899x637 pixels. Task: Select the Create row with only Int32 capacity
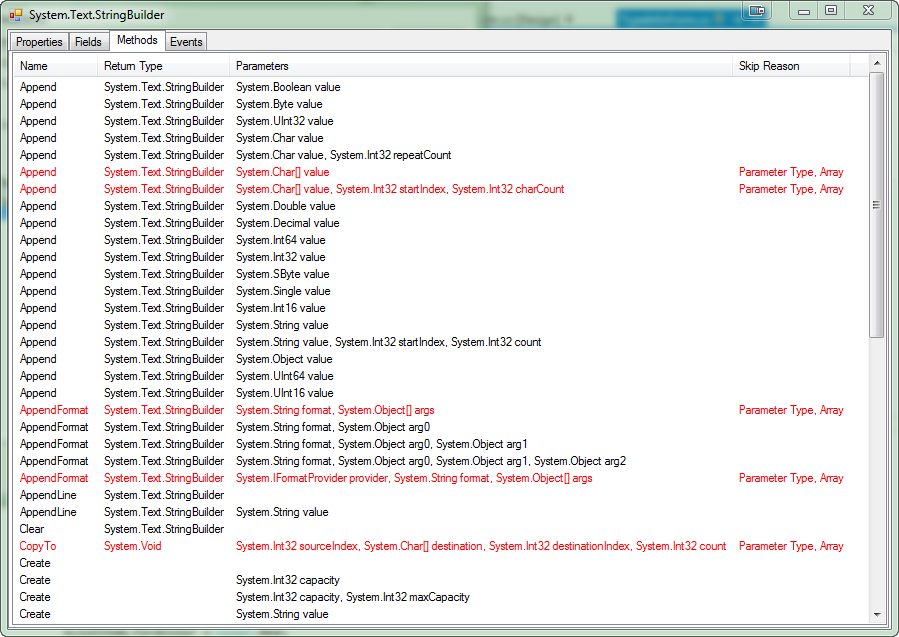441,580
